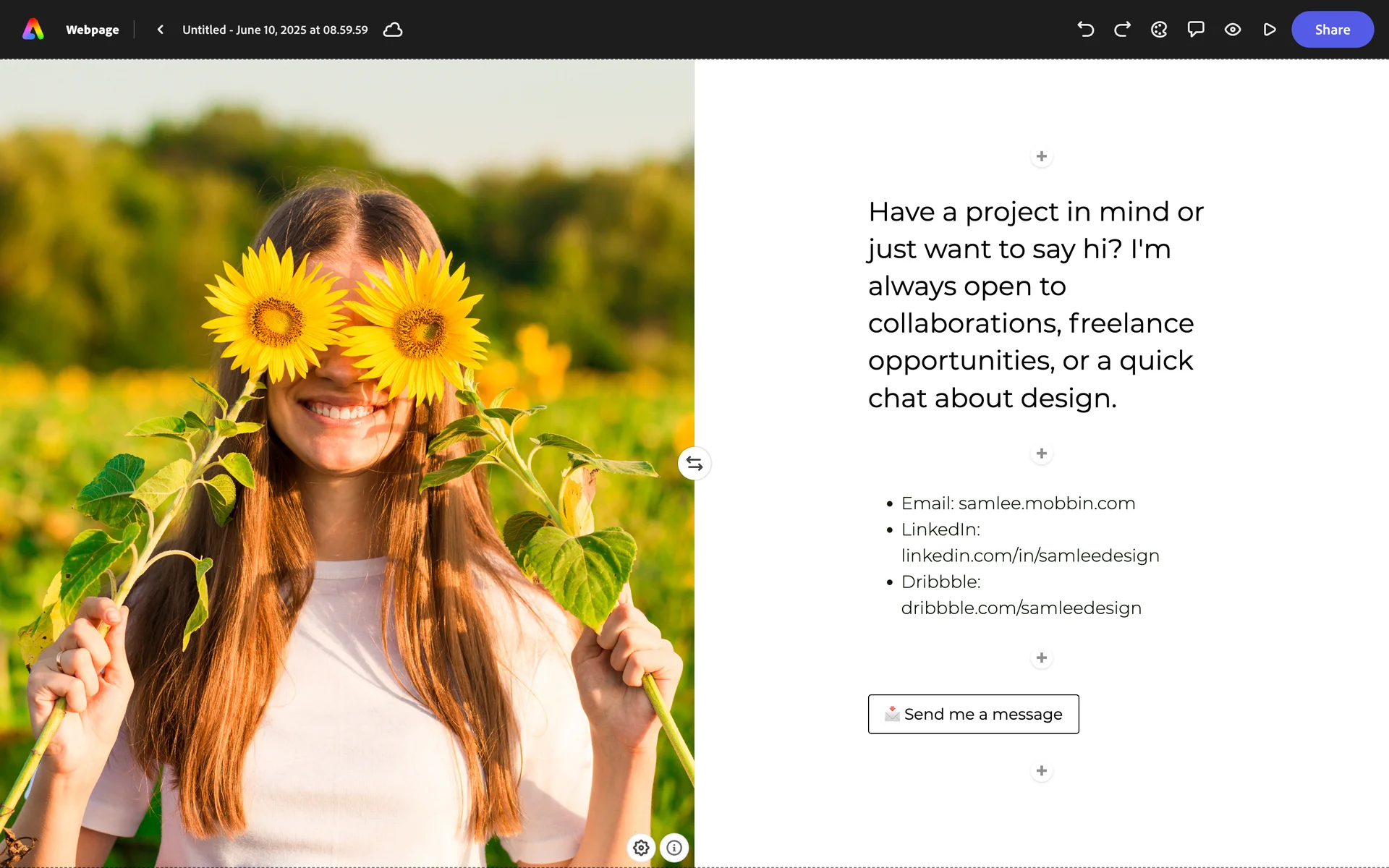Redo the last action
The image size is (1389, 868).
[1122, 30]
